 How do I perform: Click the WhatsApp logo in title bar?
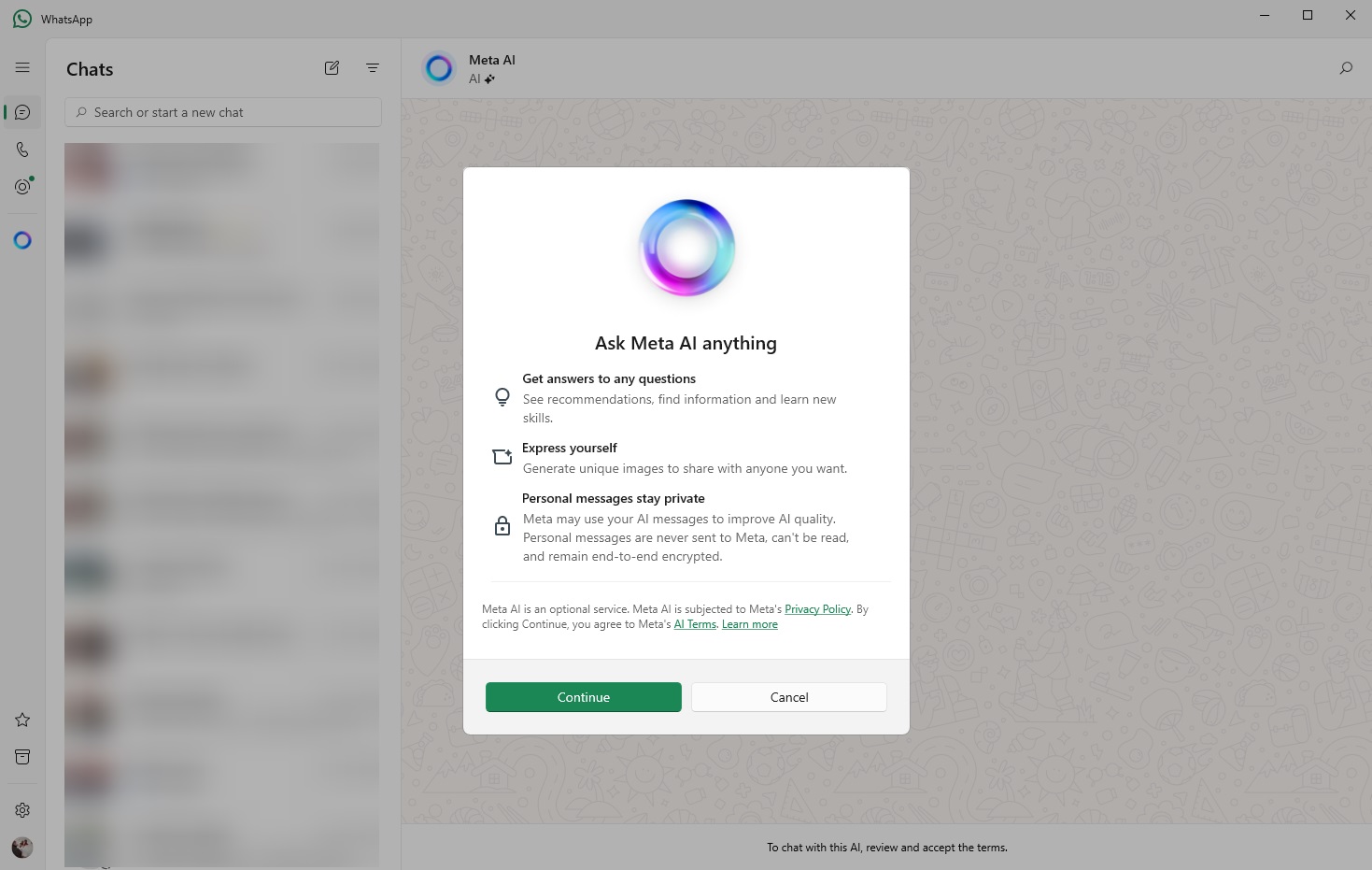click(22, 19)
